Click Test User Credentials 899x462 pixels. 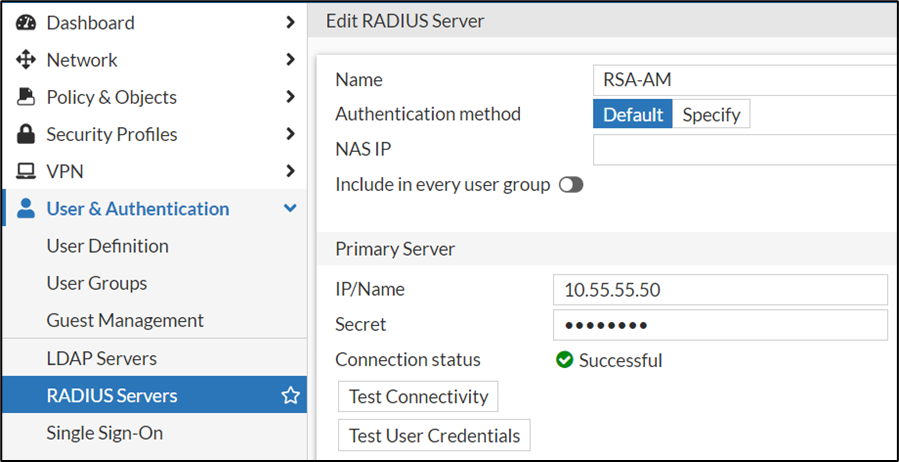[434, 436]
